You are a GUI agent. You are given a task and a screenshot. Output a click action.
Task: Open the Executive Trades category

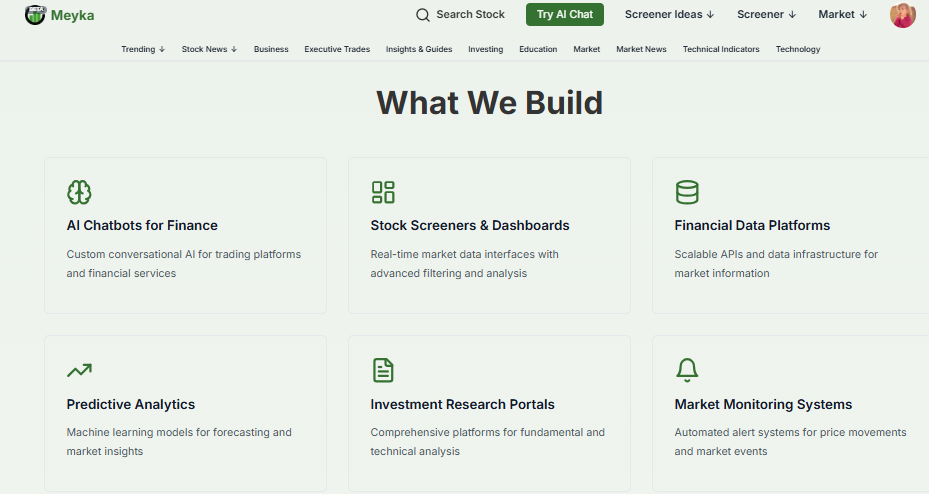(x=337, y=49)
